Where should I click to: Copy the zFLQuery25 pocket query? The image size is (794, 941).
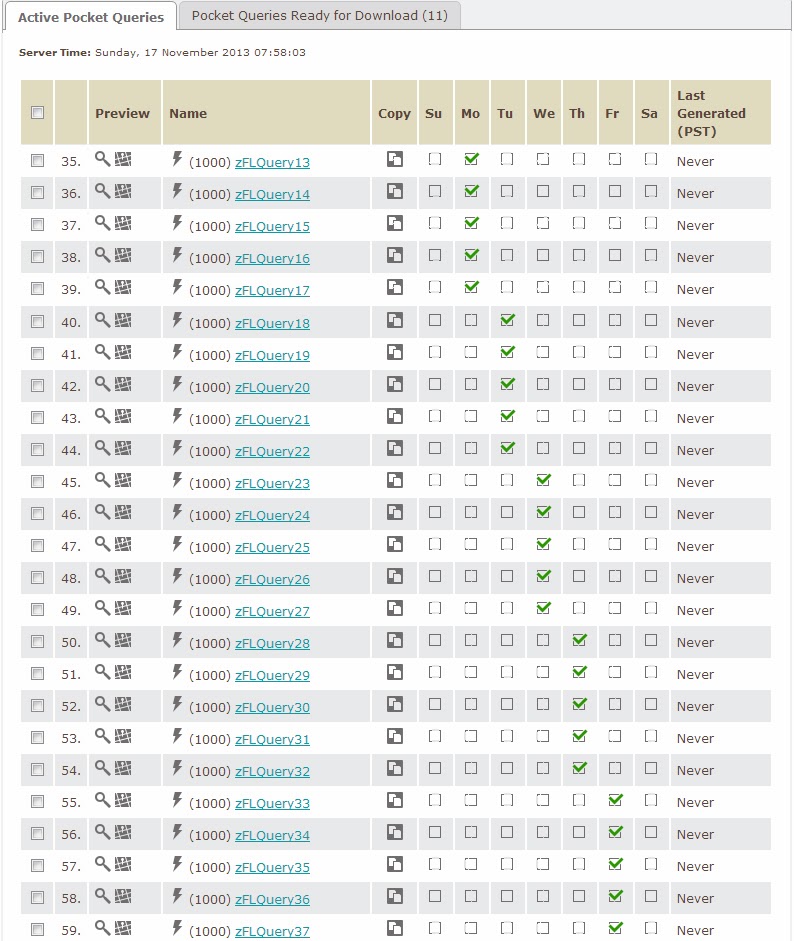[x=395, y=545]
